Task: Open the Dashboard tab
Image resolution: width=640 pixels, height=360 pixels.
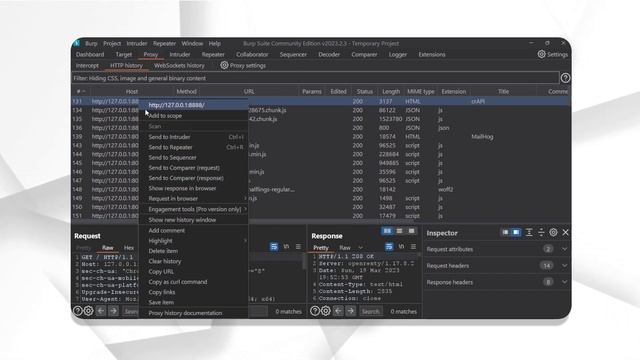Action: point(90,54)
